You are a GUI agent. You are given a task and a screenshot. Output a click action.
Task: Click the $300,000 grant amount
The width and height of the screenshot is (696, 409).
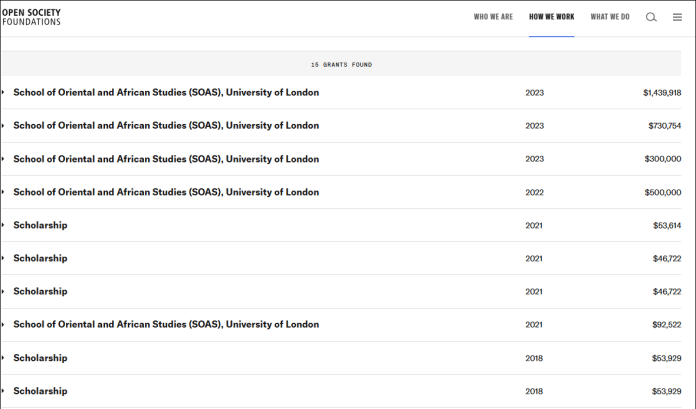662,159
